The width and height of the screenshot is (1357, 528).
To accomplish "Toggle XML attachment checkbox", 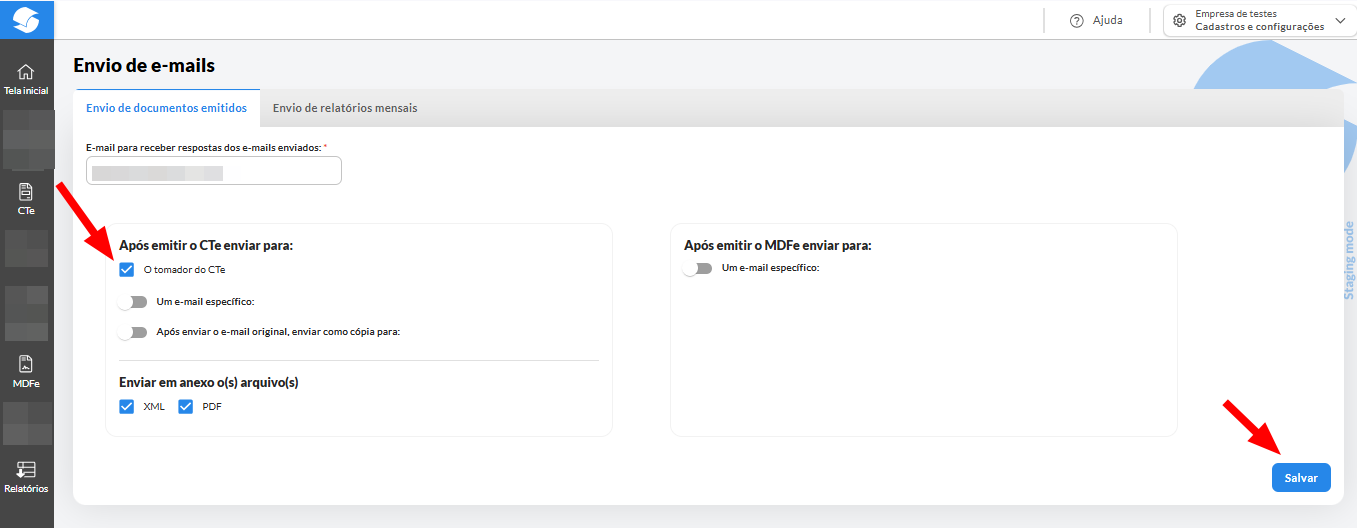I will (127, 407).
